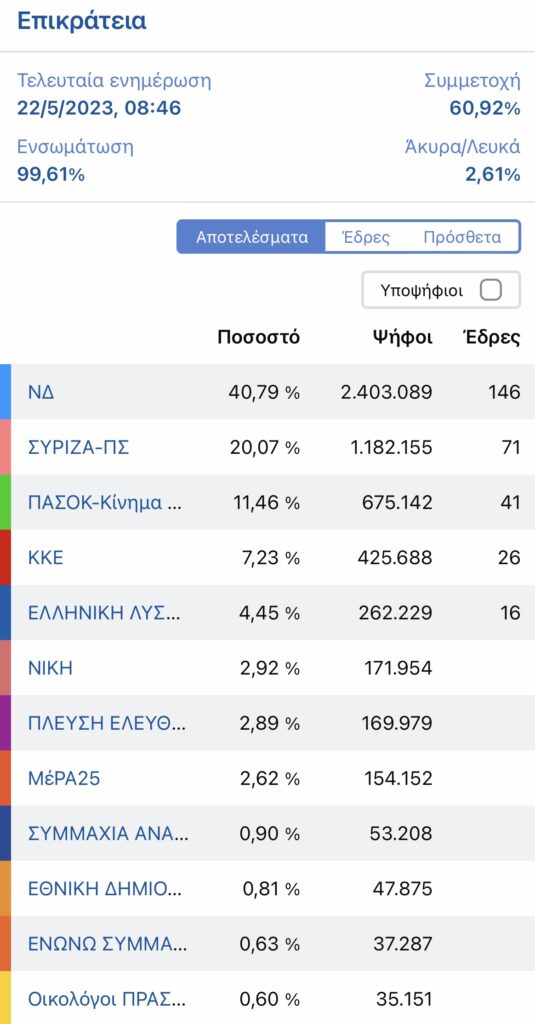
Task: Select the Αποτελέσματα tab
Action: click(x=252, y=236)
